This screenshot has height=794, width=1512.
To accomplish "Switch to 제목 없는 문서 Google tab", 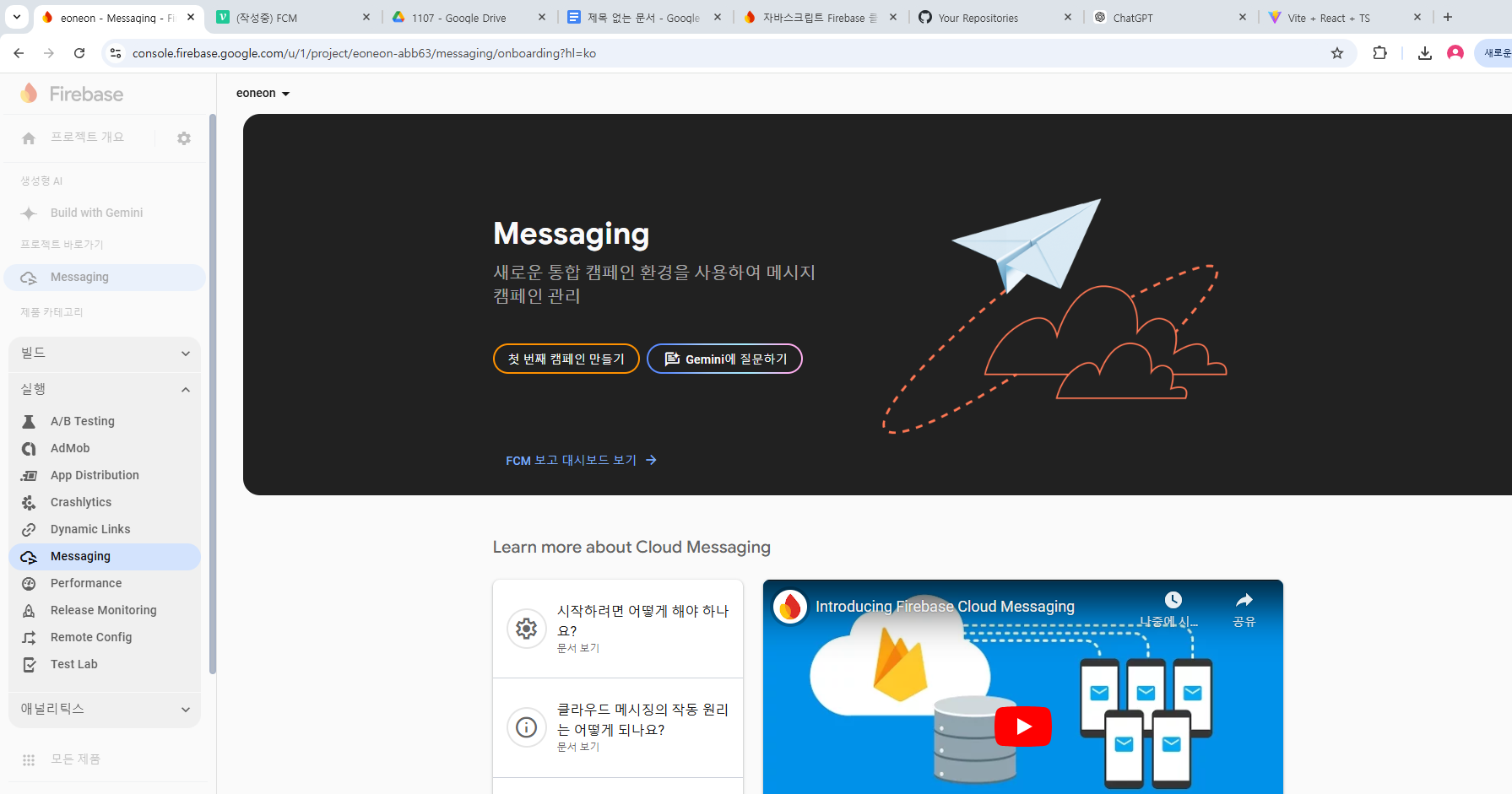I will 643,18.
